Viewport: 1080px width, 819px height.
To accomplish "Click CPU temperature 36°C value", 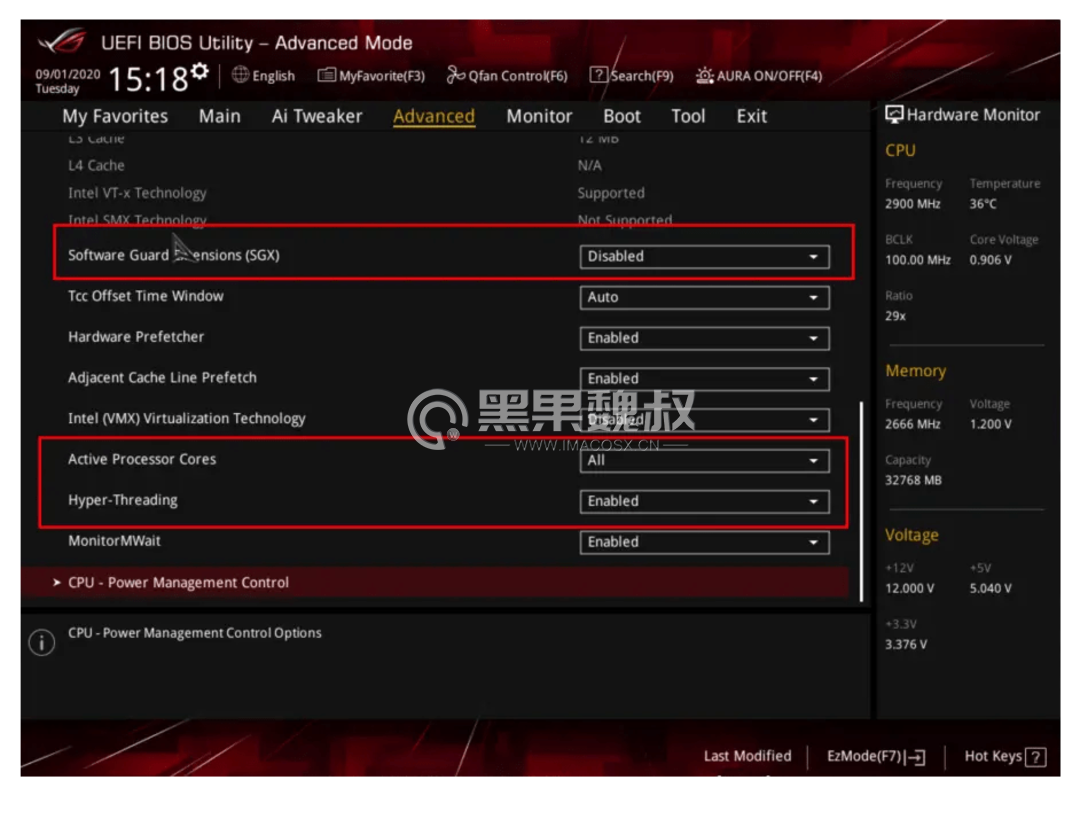I will point(983,204).
